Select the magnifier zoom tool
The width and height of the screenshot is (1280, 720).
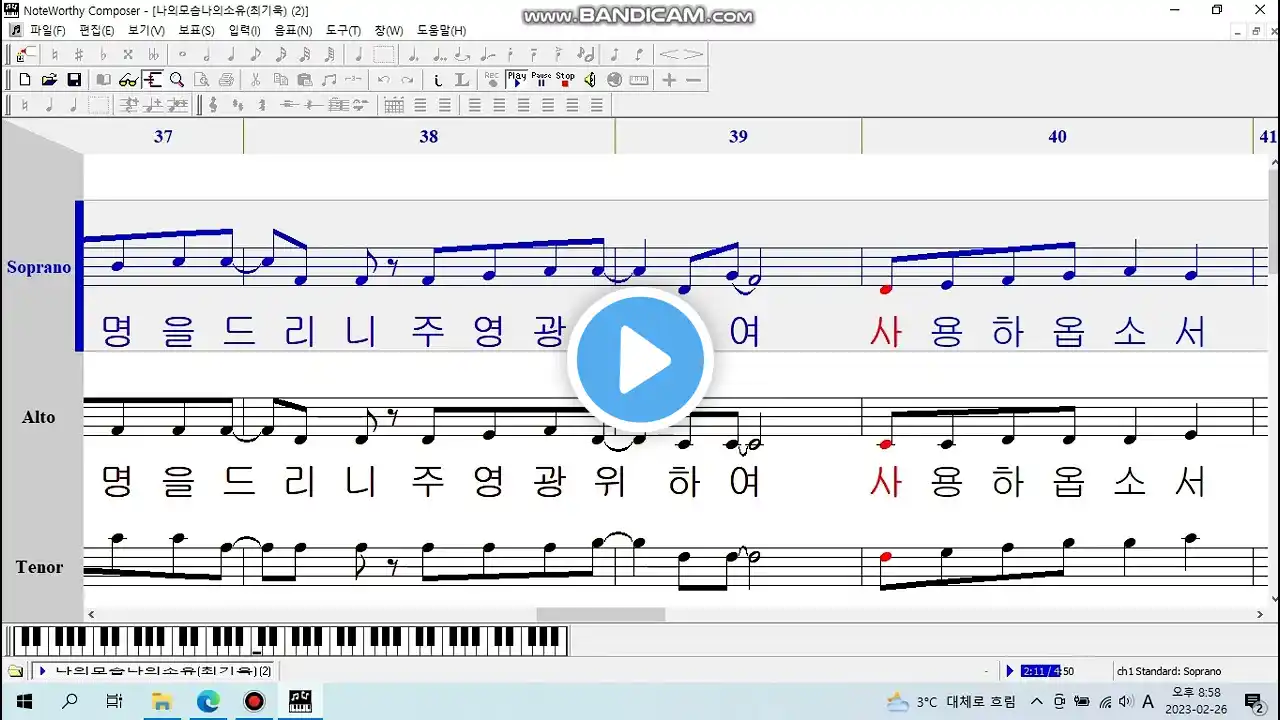click(177, 80)
